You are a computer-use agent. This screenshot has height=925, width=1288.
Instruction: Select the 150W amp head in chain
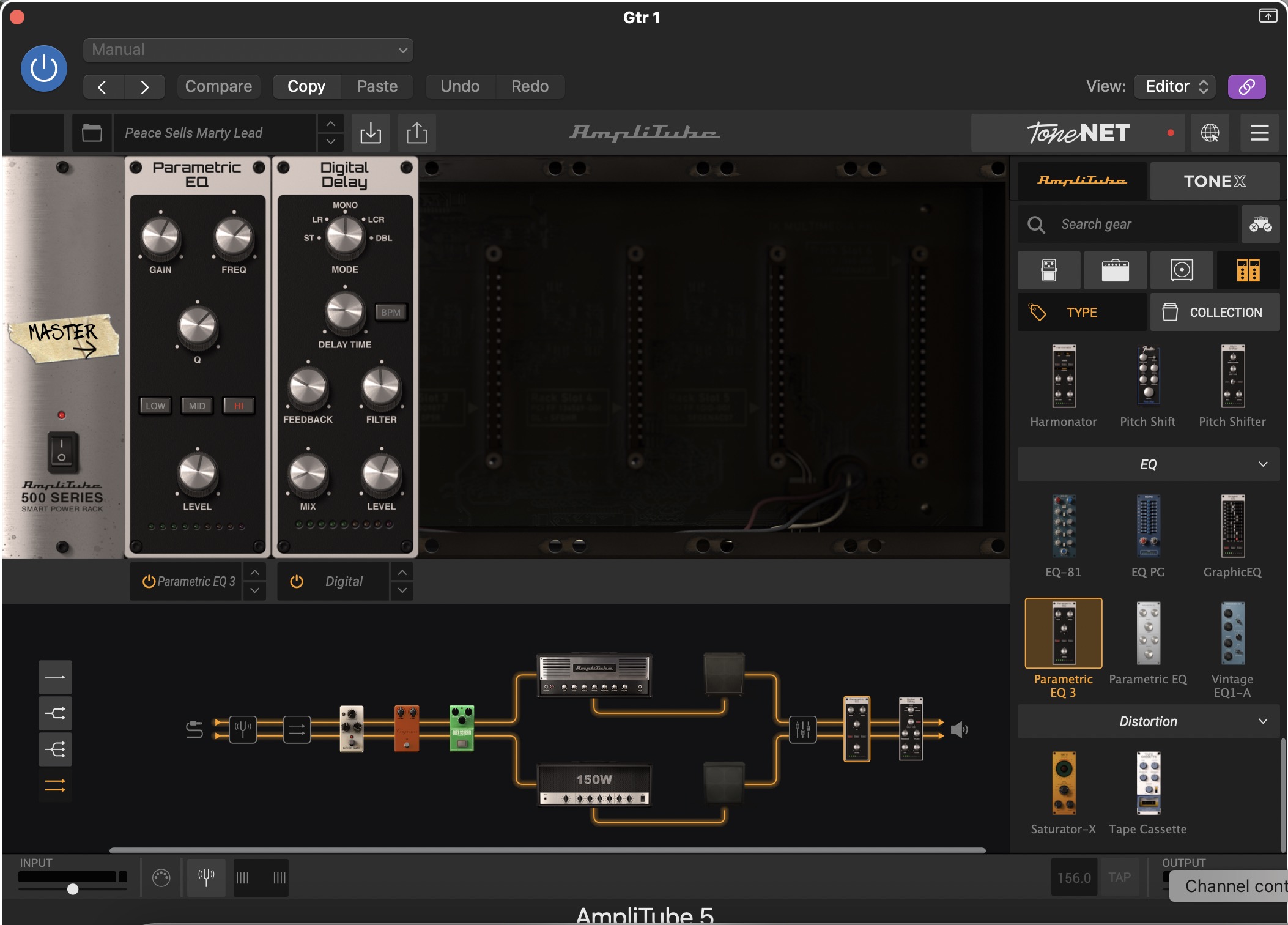594,786
